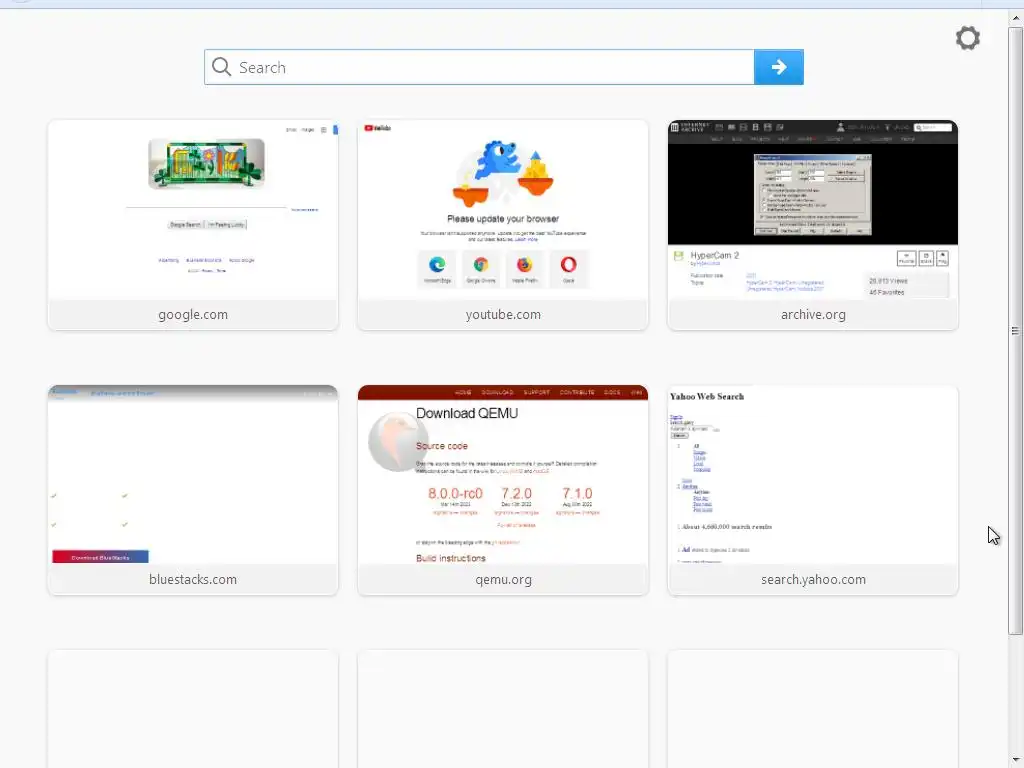Click the scrollbar up arrow

(x=1016, y=18)
